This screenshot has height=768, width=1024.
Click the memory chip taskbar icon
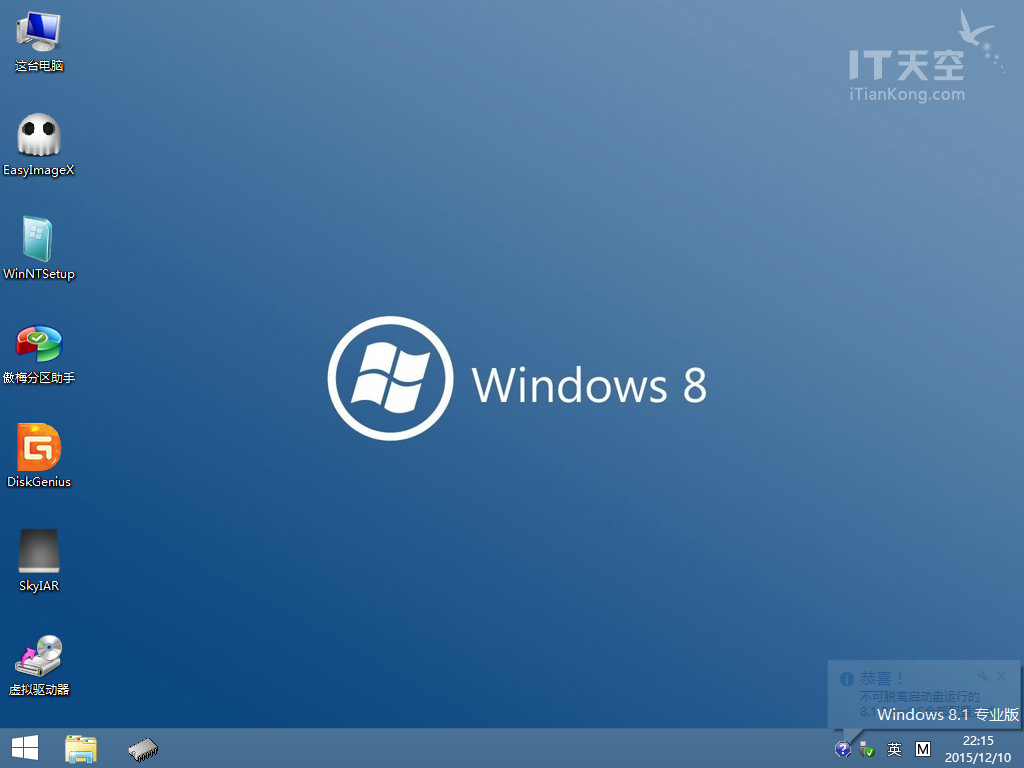click(x=143, y=749)
